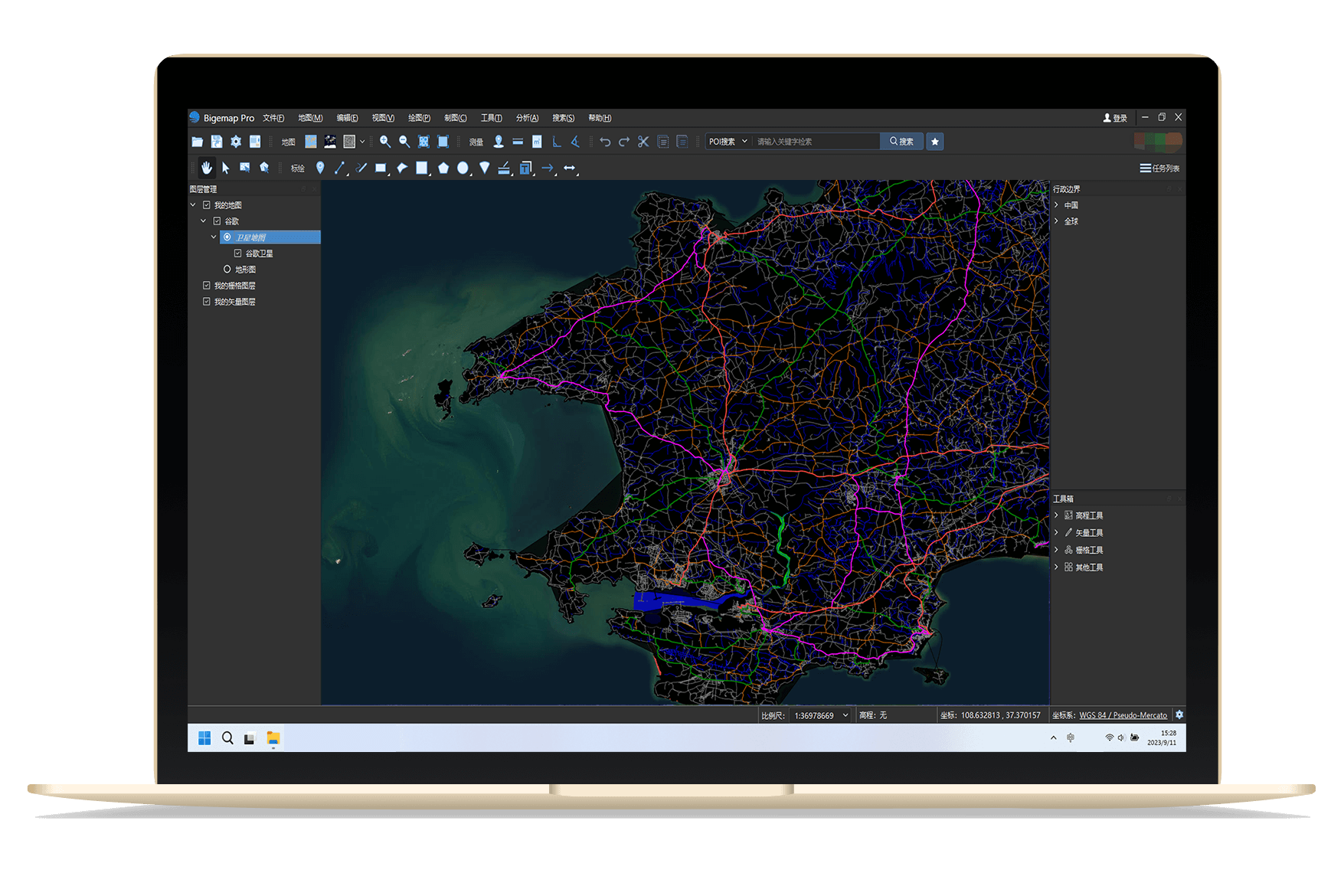Click the save file icon
The image size is (1344, 896).
(217, 142)
